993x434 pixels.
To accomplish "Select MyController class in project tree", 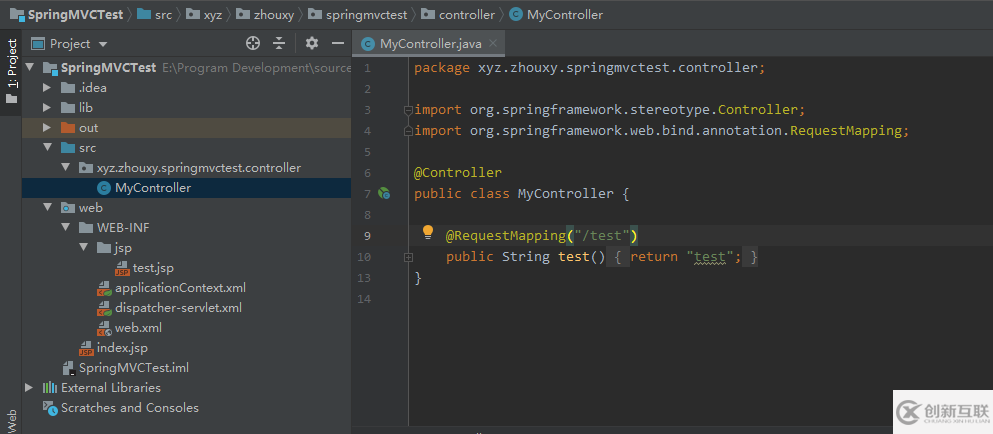I will (x=153, y=188).
